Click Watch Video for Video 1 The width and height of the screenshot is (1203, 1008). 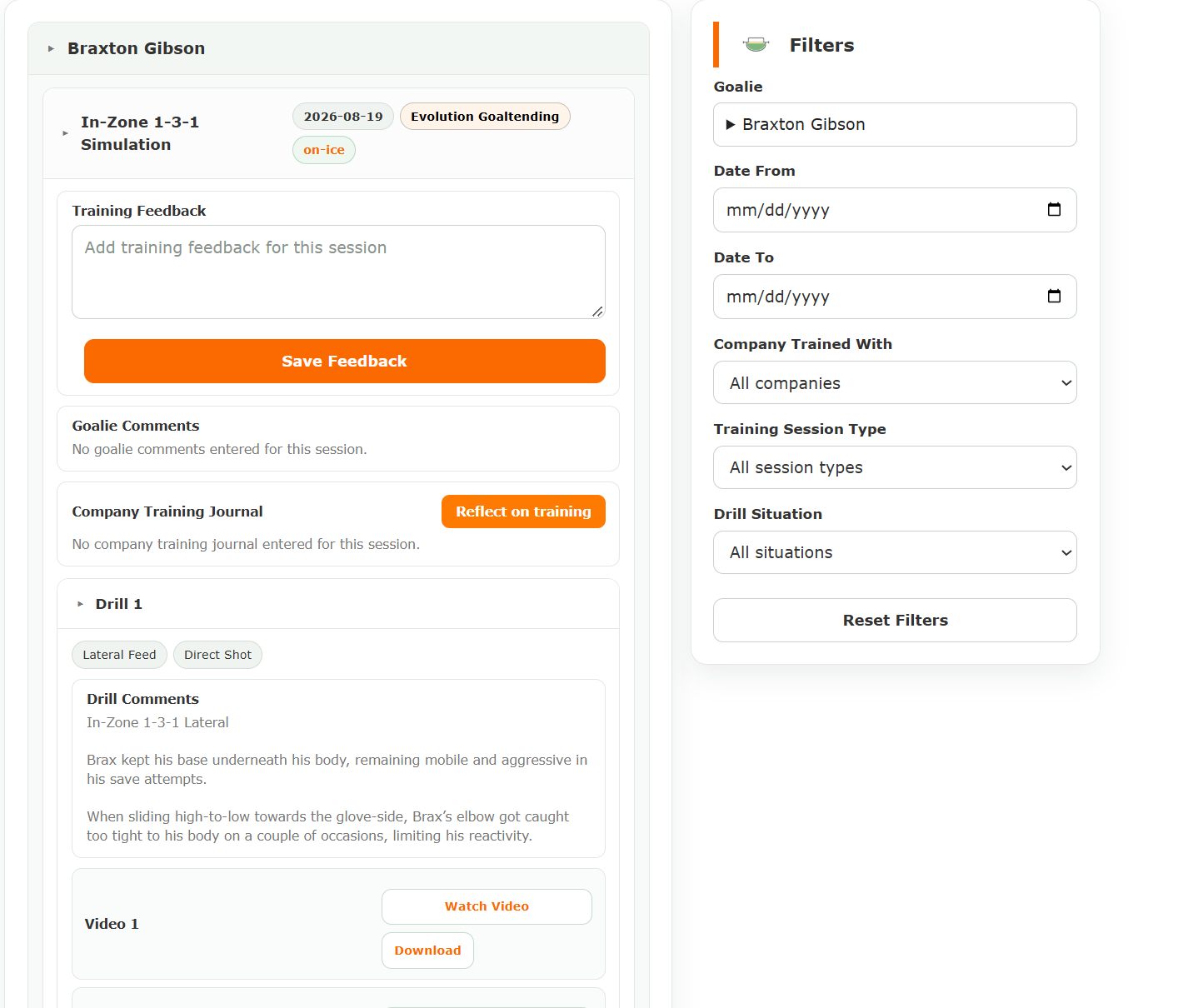tap(487, 906)
